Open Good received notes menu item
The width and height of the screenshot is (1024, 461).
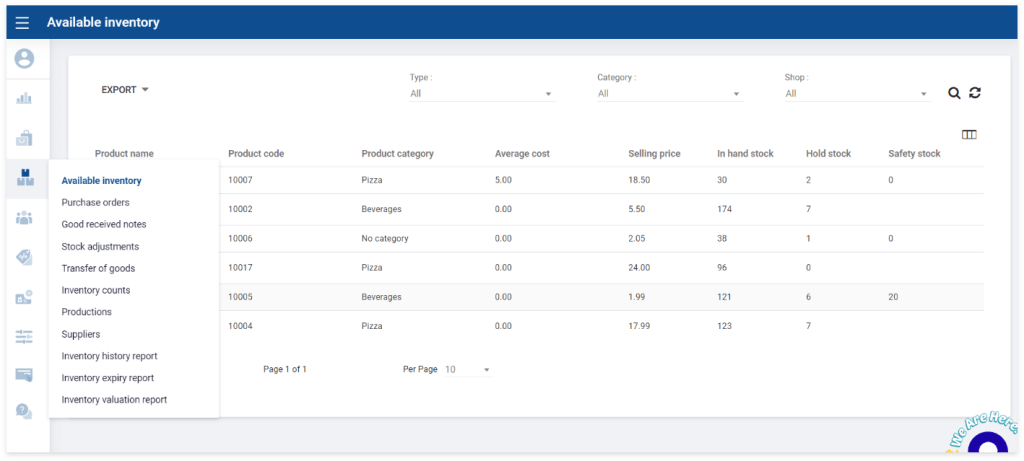pyautogui.click(x=104, y=225)
